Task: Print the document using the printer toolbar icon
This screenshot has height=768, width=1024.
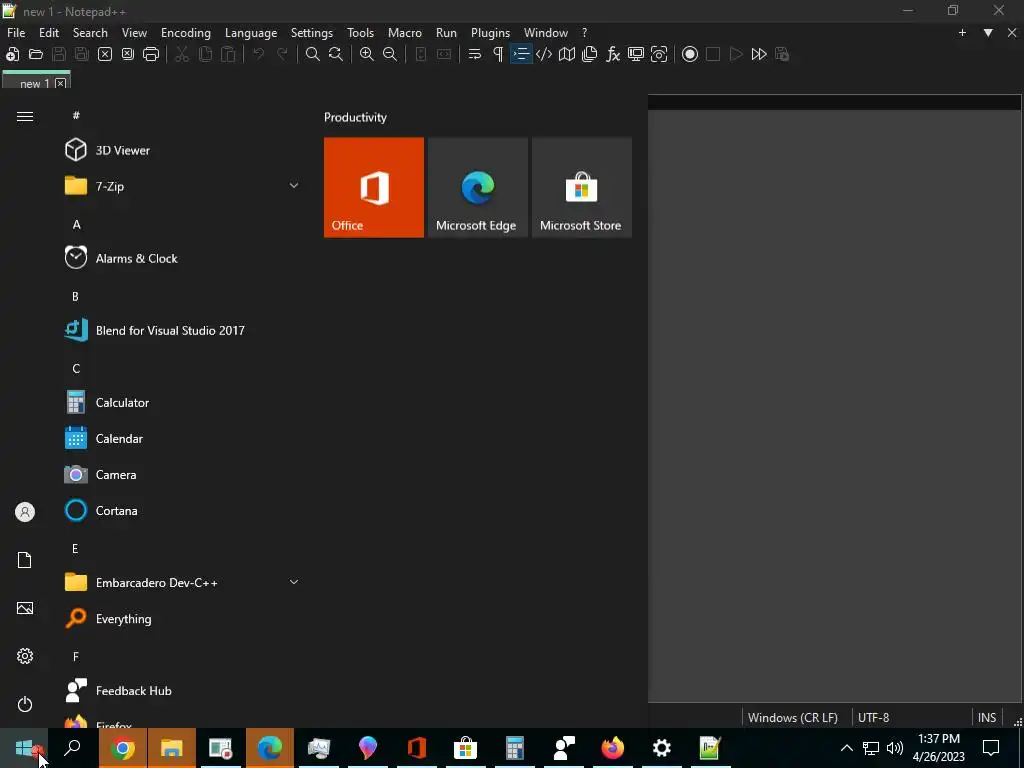Action: (x=151, y=54)
